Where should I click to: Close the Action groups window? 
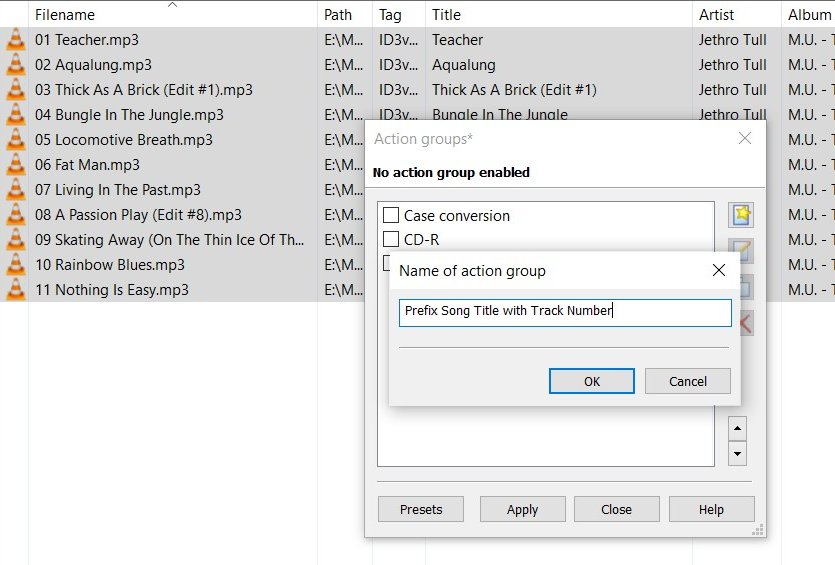point(744,138)
